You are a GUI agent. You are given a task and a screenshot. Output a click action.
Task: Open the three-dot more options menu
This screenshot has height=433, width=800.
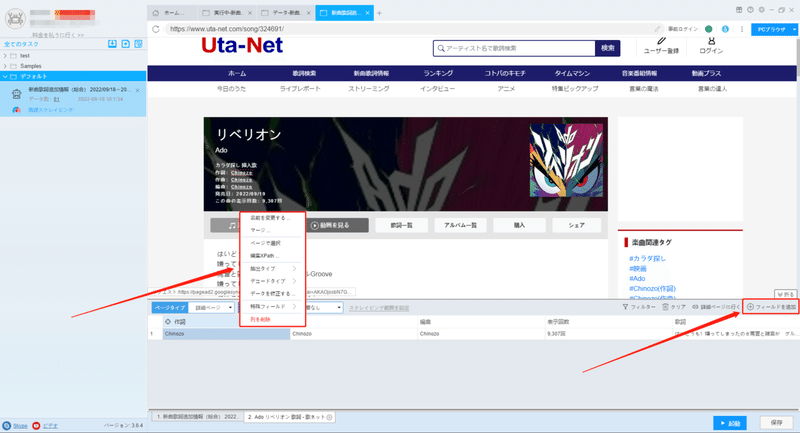(742, 29)
